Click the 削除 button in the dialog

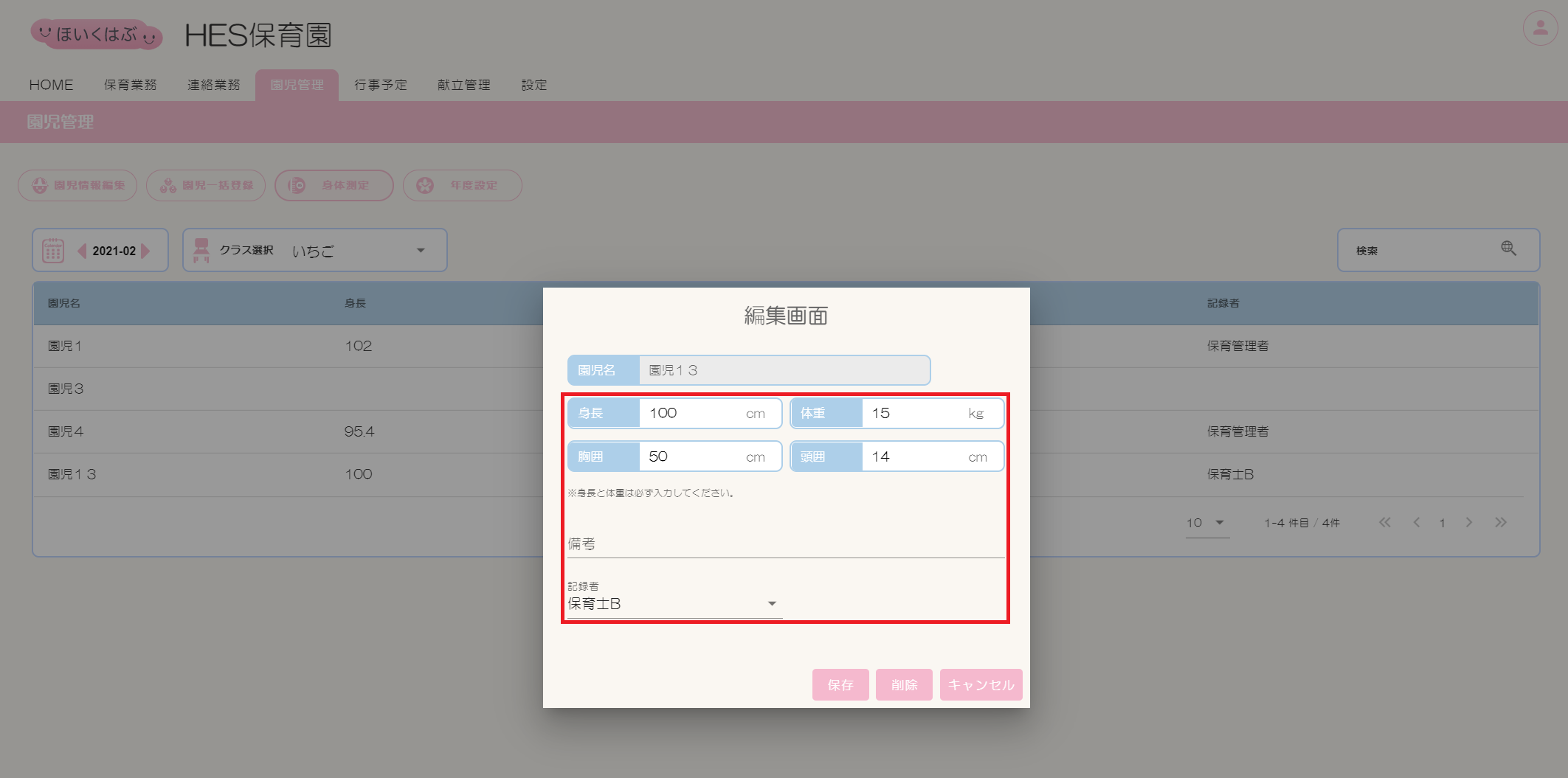point(903,684)
